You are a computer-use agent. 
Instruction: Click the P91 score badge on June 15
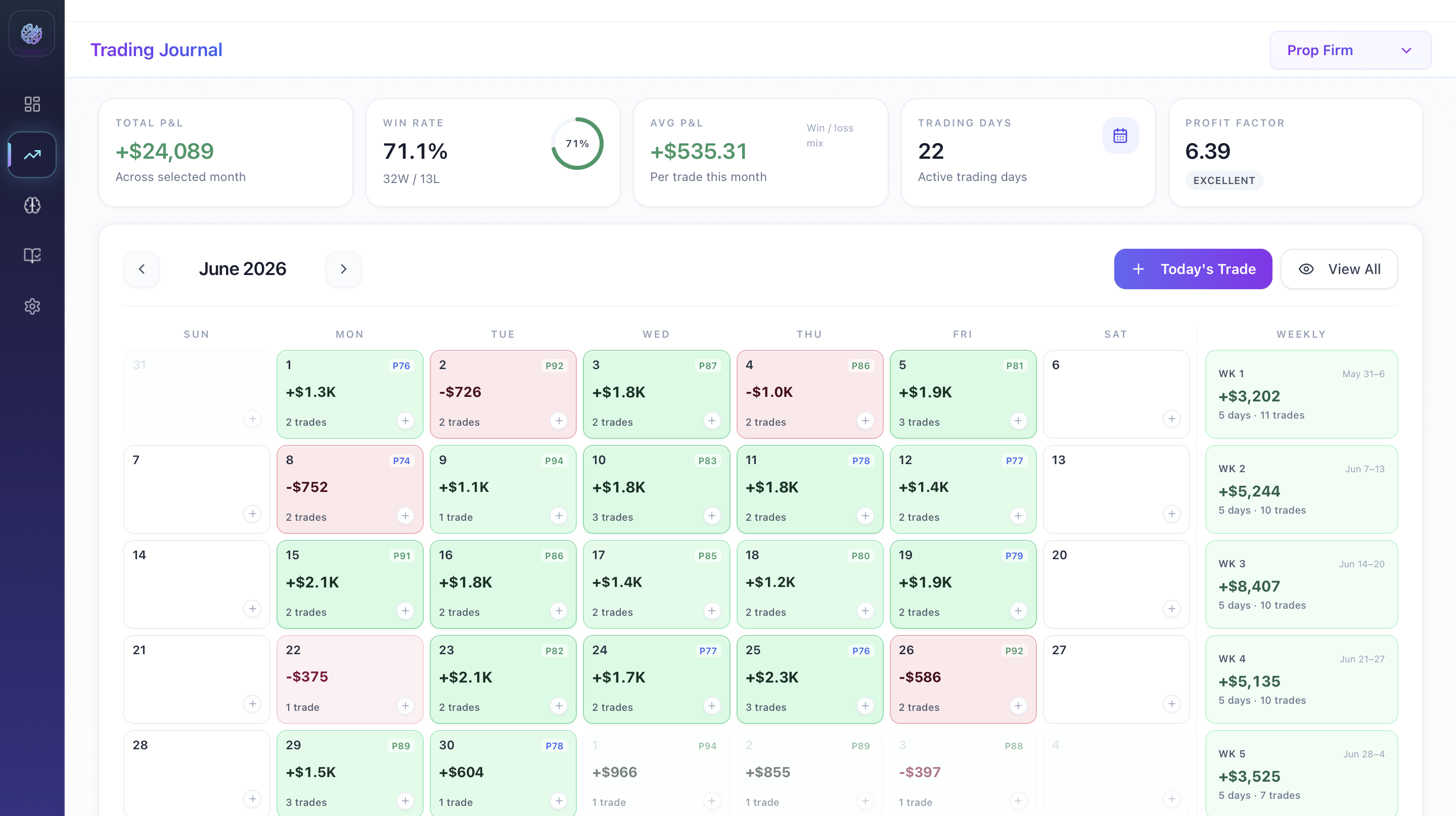402,556
